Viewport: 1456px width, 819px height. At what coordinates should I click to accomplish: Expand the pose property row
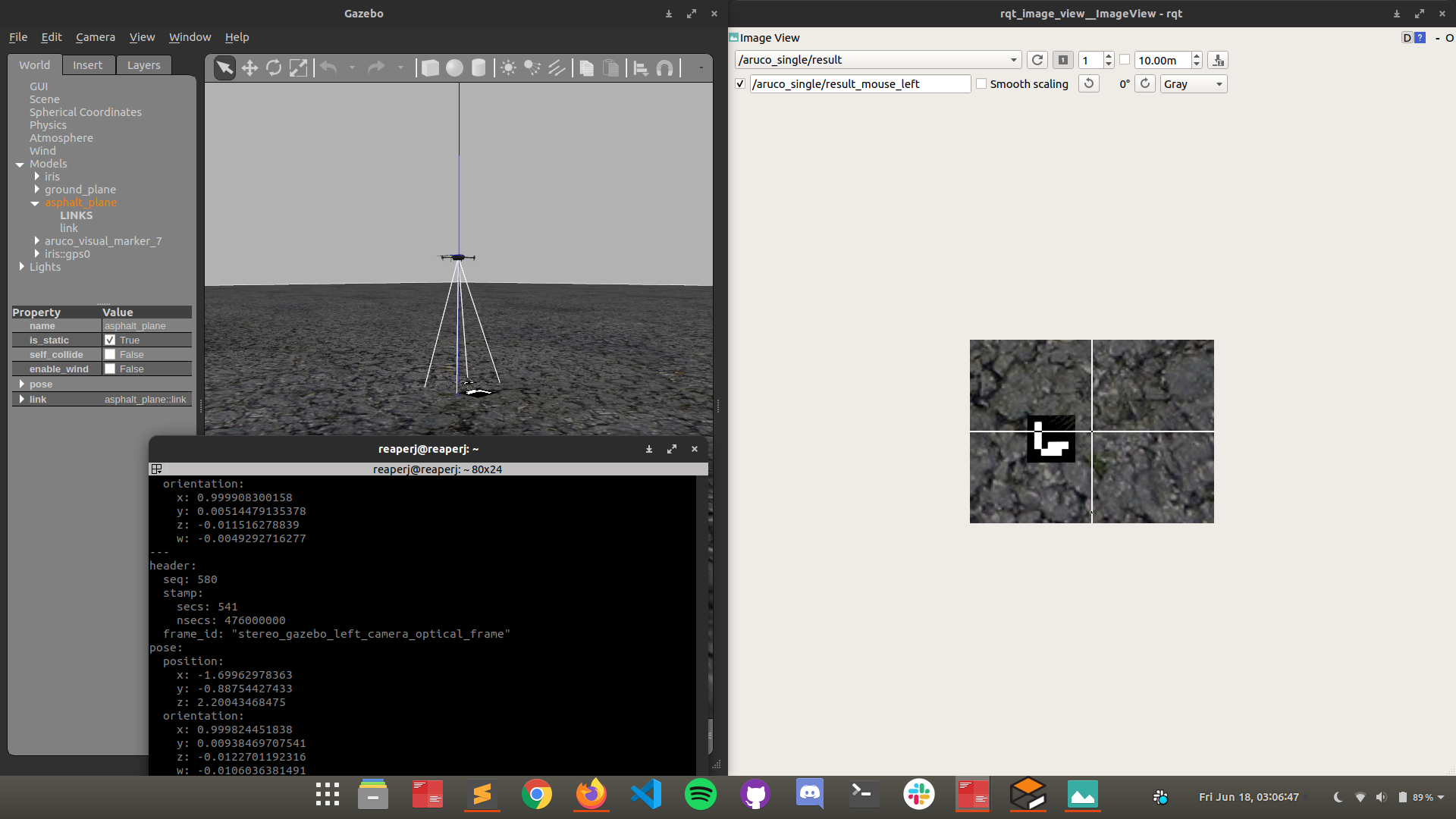[22, 384]
